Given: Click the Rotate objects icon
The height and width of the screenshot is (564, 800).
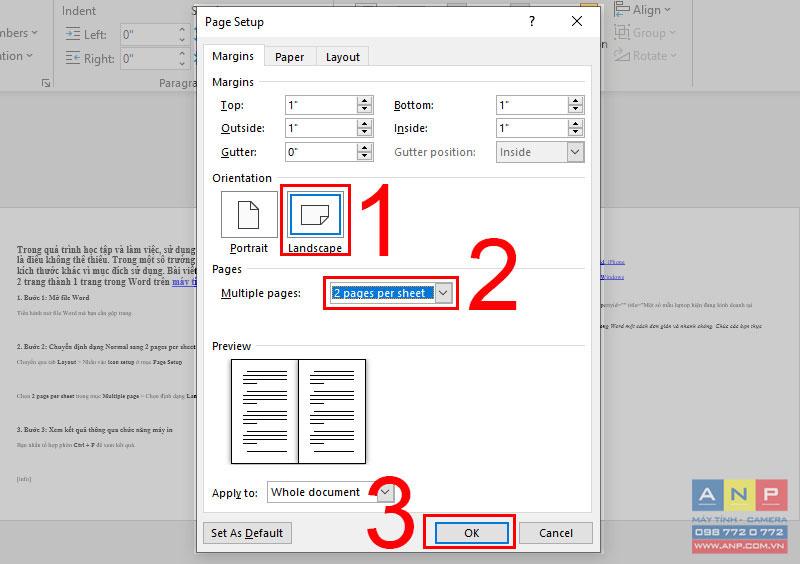Looking at the screenshot, I should tap(621, 55).
